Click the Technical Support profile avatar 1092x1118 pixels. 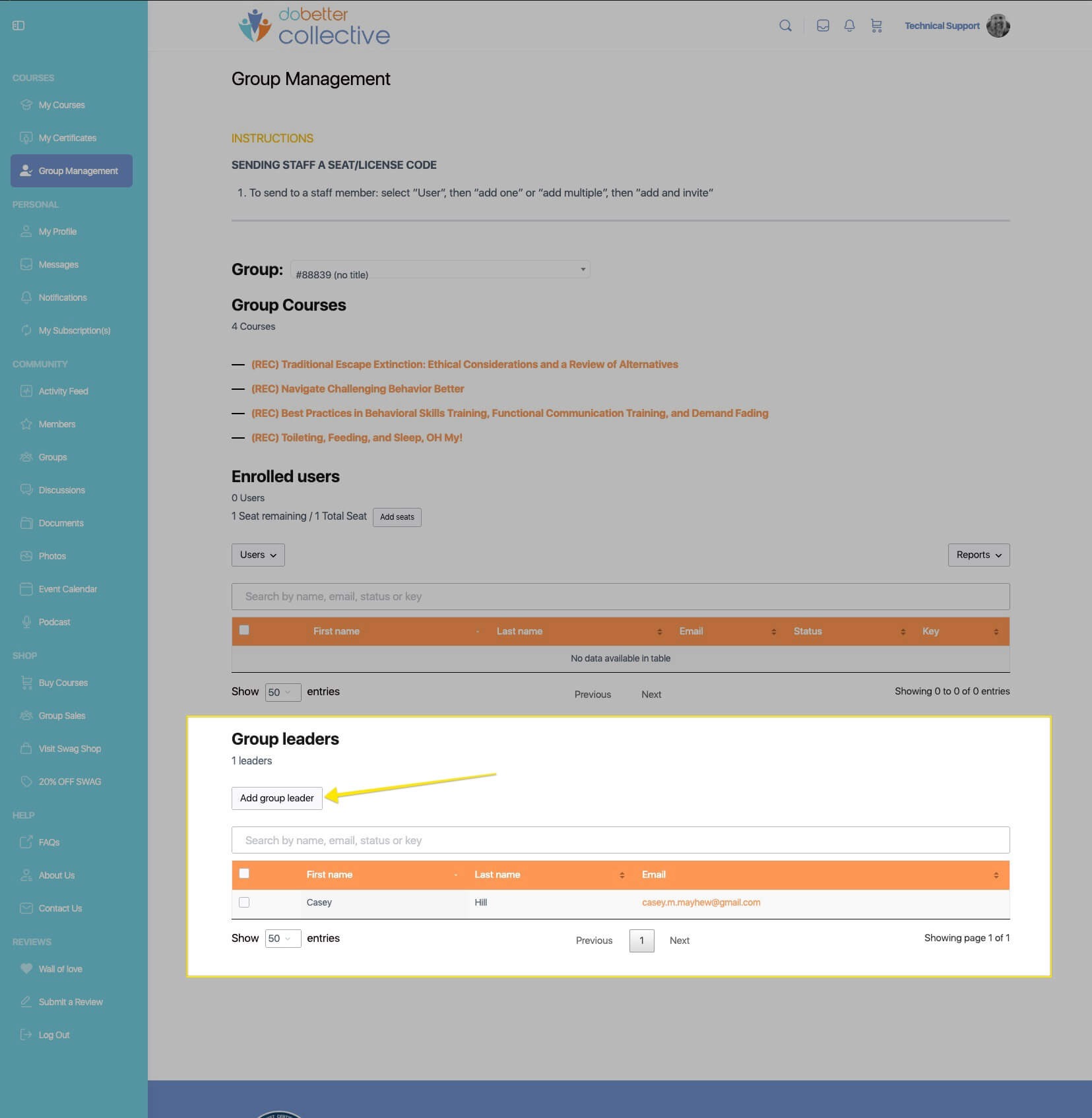998,26
